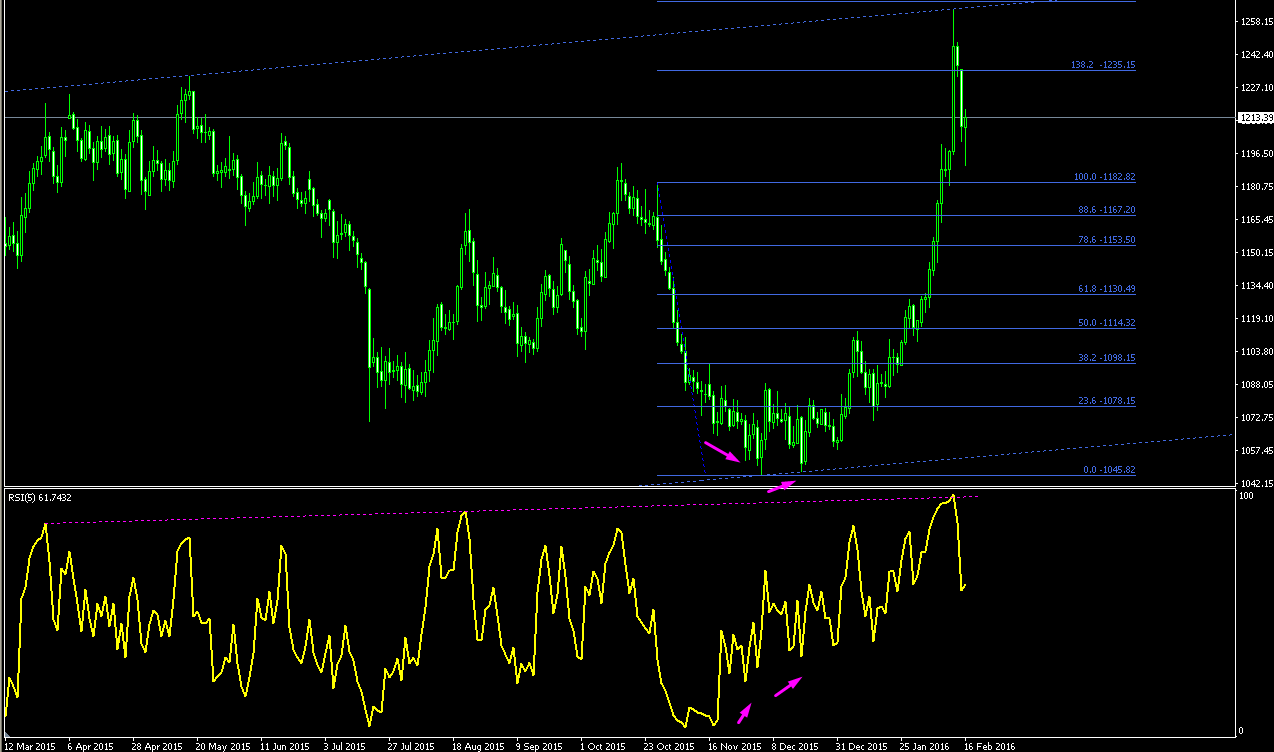Screen dimensions: 1274x752
Task: Click the 1119.10 price axis label
Action: click(x=1255, y=318)
